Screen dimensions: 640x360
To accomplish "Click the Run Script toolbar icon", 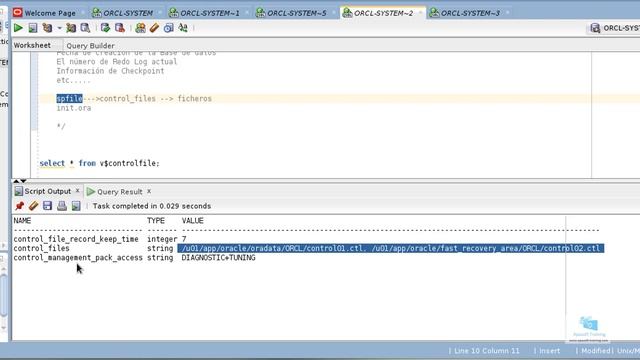I will click(33, 28).
